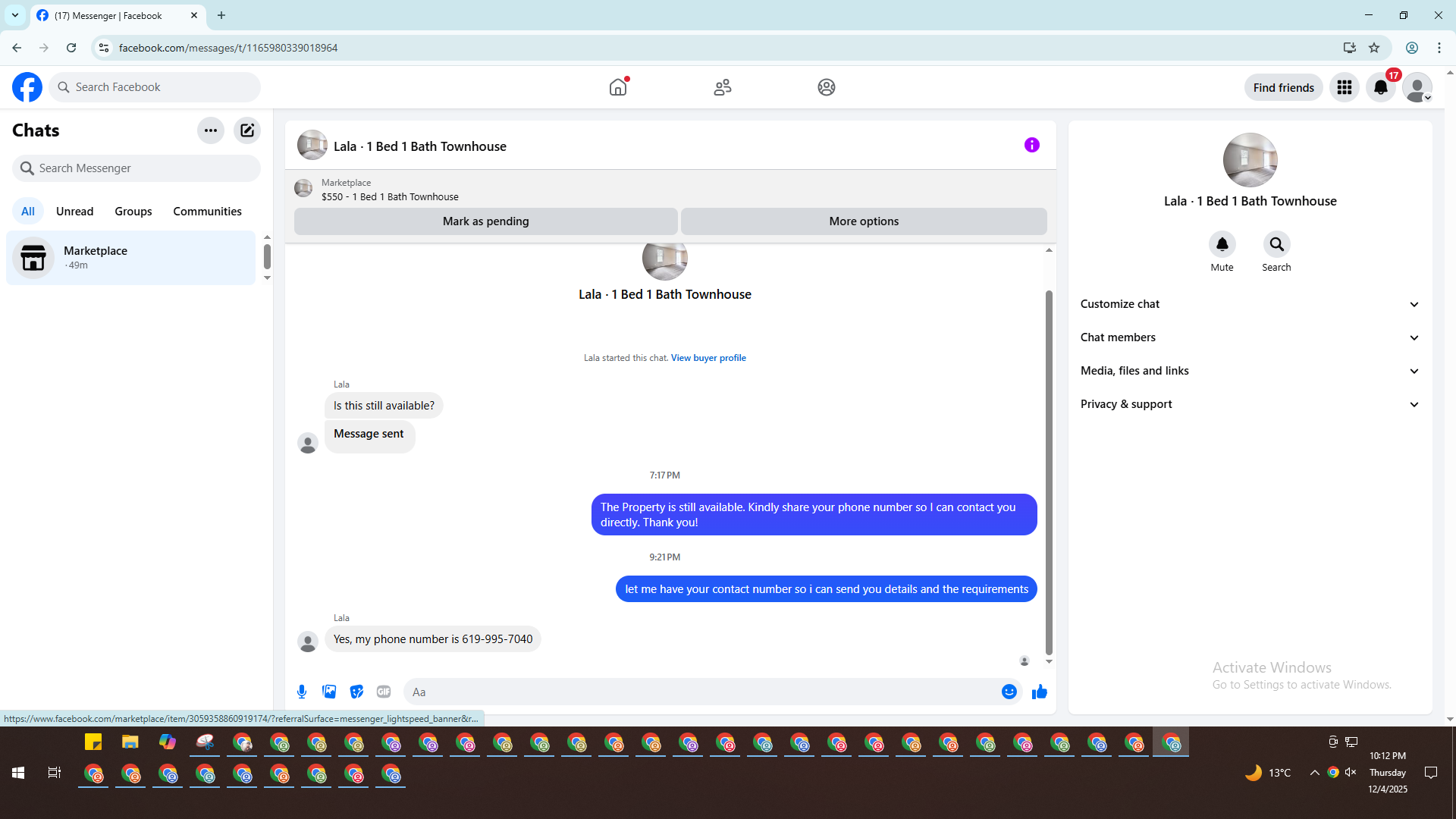Screen dimensions: 1456x819
Task: Click the voice clip microphone icon
Action: [302, 692]
